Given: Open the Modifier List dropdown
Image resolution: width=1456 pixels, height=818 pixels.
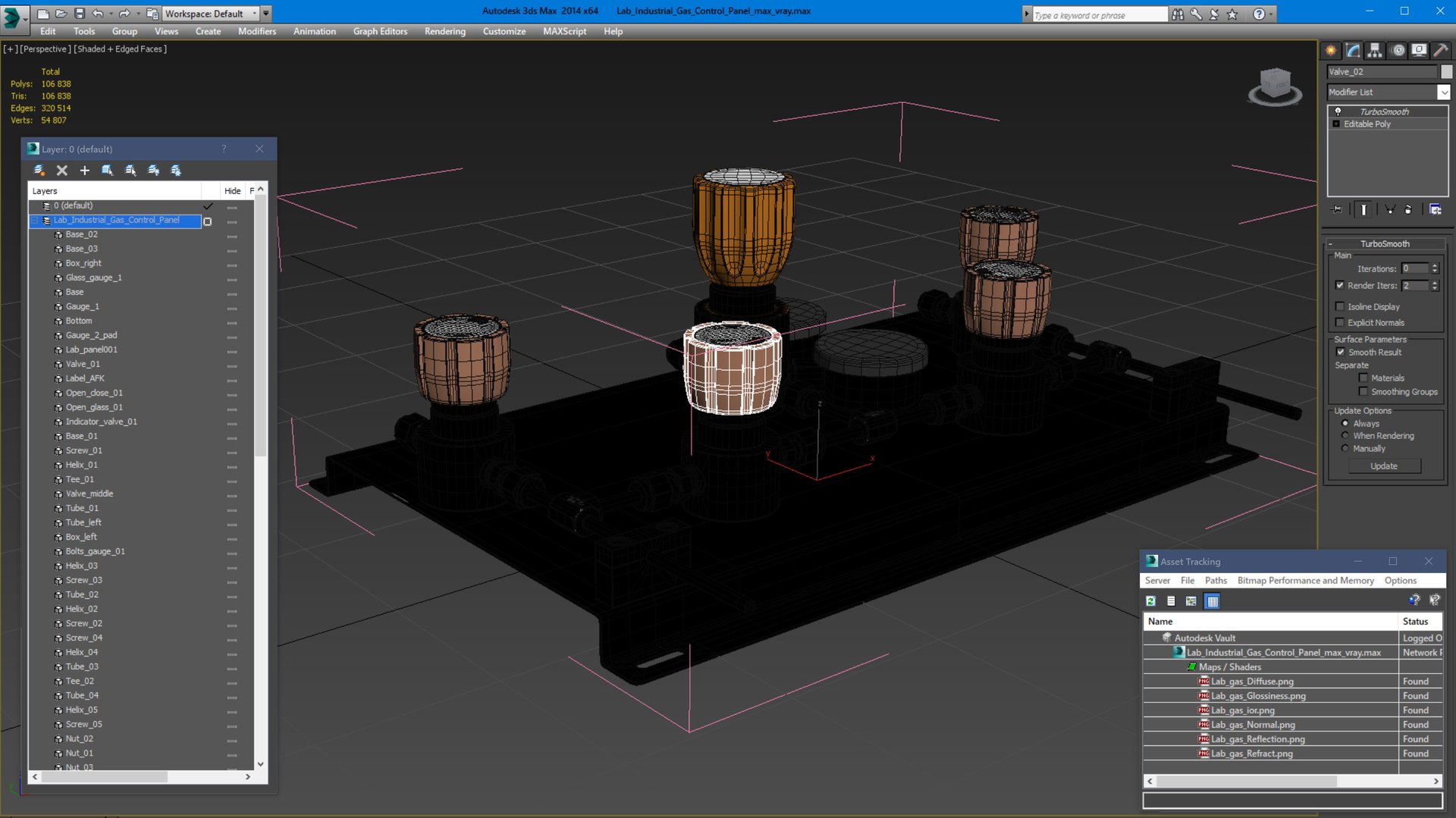Looking at the screenshot, I should coord(1443,92).
